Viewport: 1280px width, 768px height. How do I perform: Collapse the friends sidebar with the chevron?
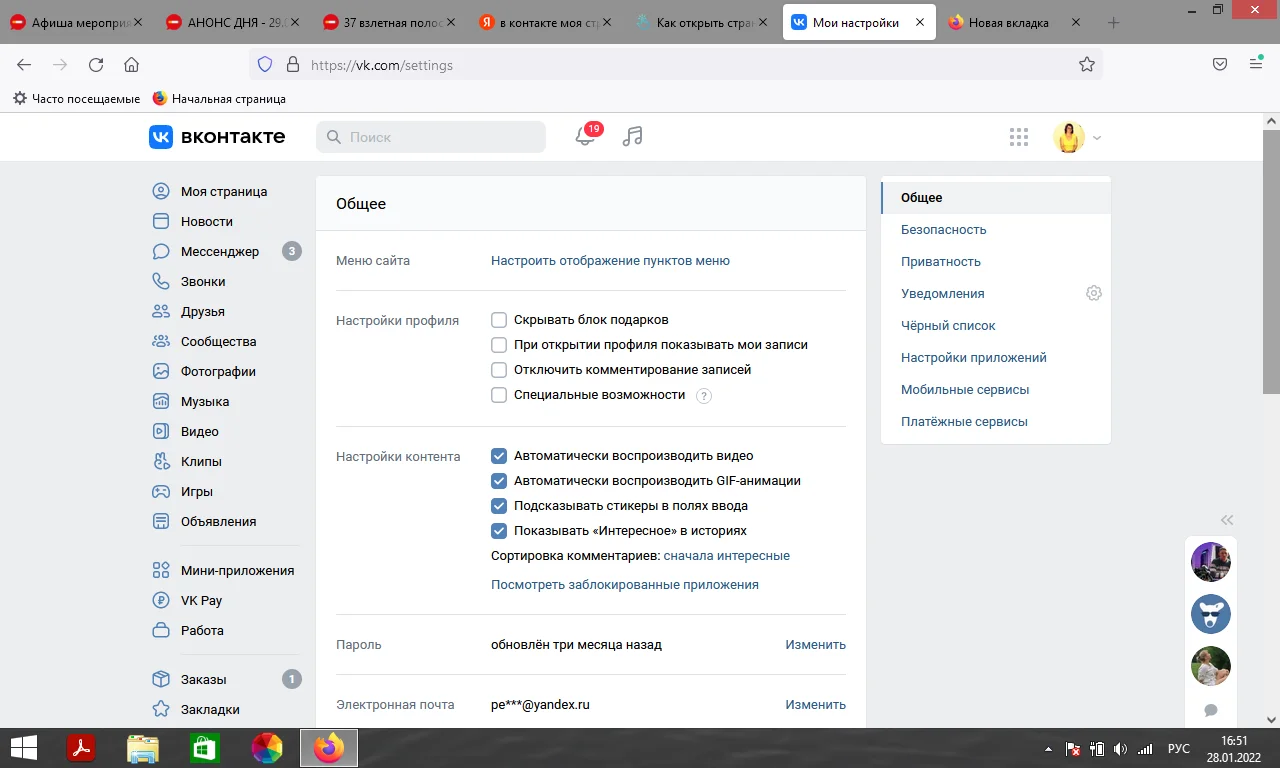point(1227,520)
